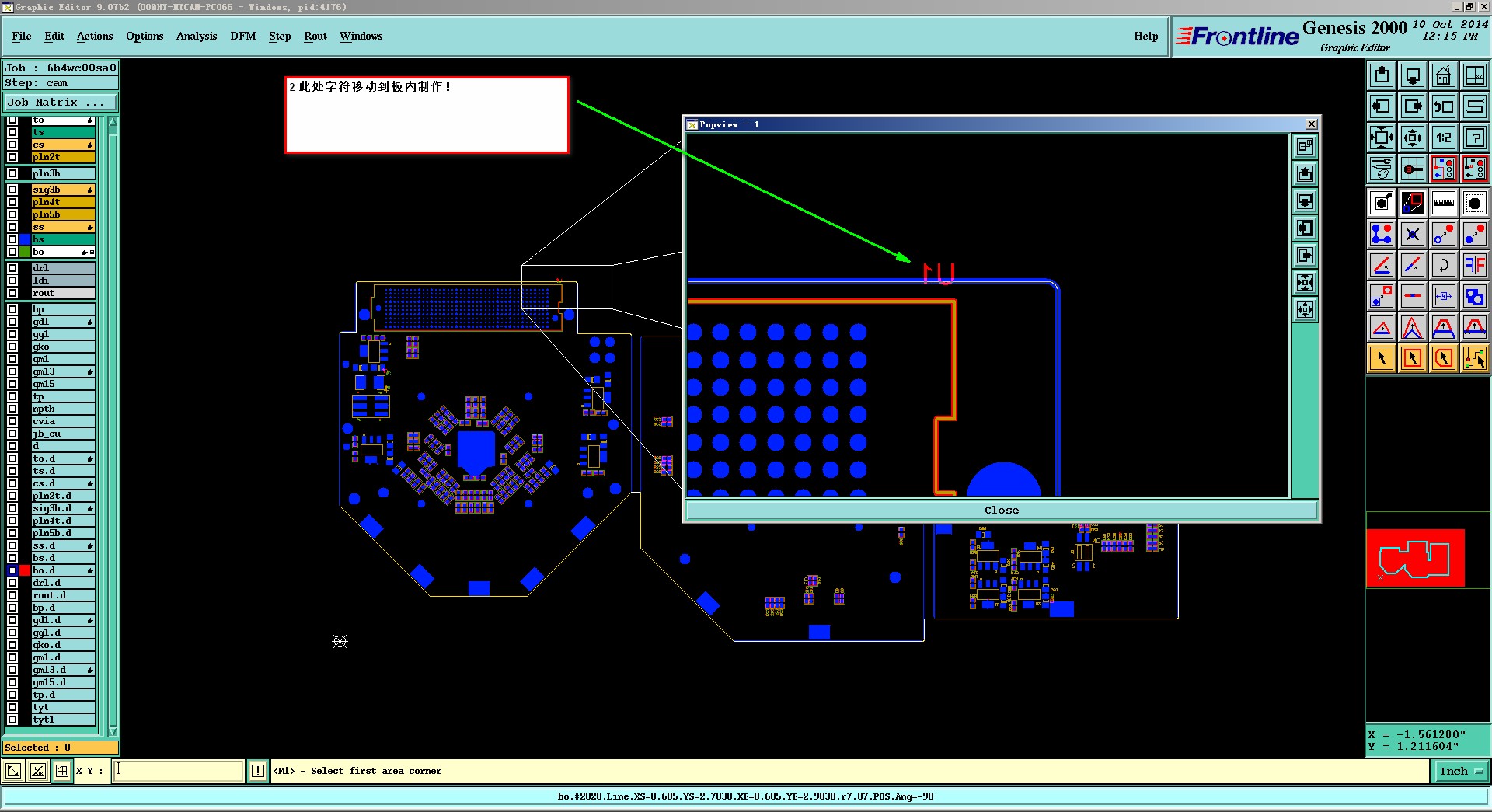The height and width of the screenshot is (812, 1492).
Task: Click the zoom in contract-arrows icon
Action: pos(1413,138)
